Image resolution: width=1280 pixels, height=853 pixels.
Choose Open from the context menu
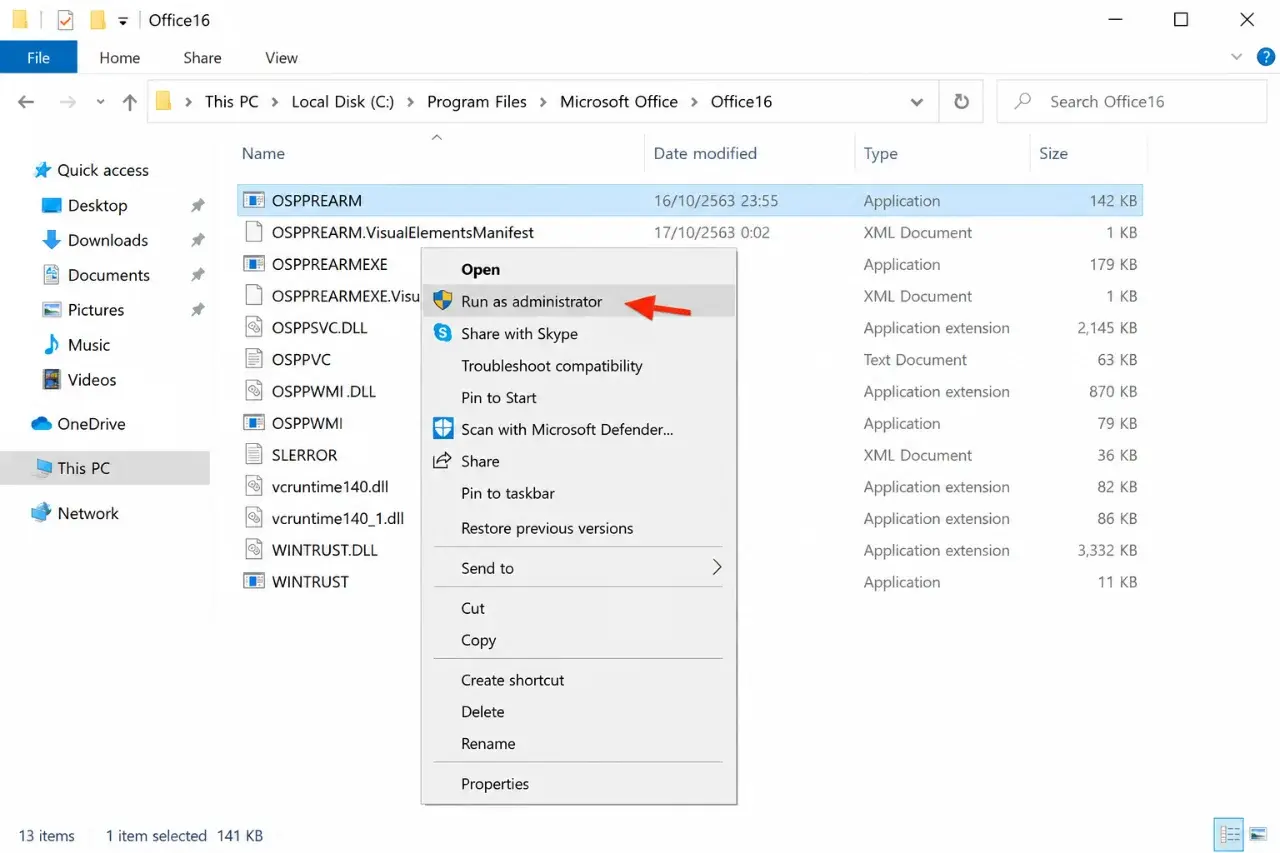(579, 269)
